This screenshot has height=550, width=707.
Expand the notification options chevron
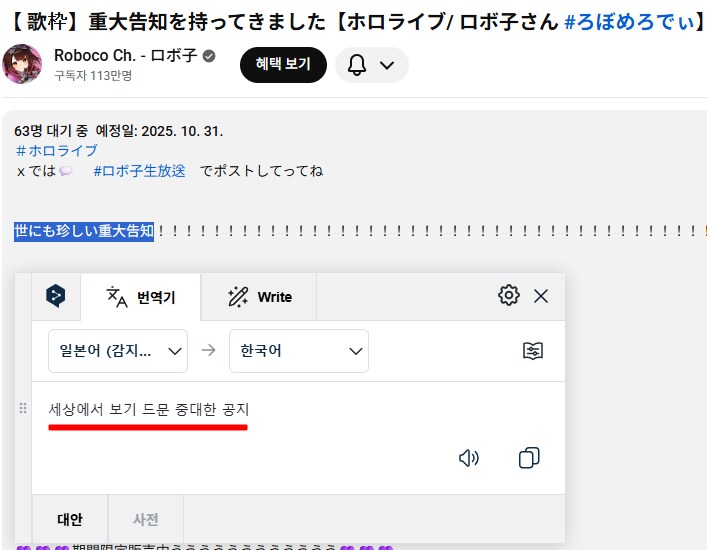click(x=387, y=65)
